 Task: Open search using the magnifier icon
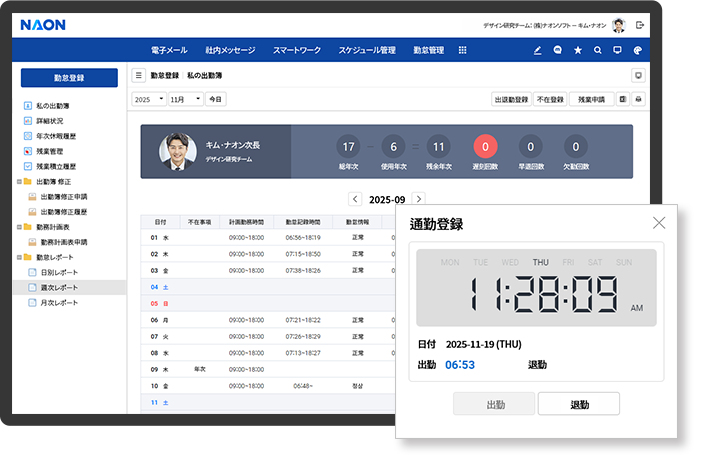(x=598, y=50)
